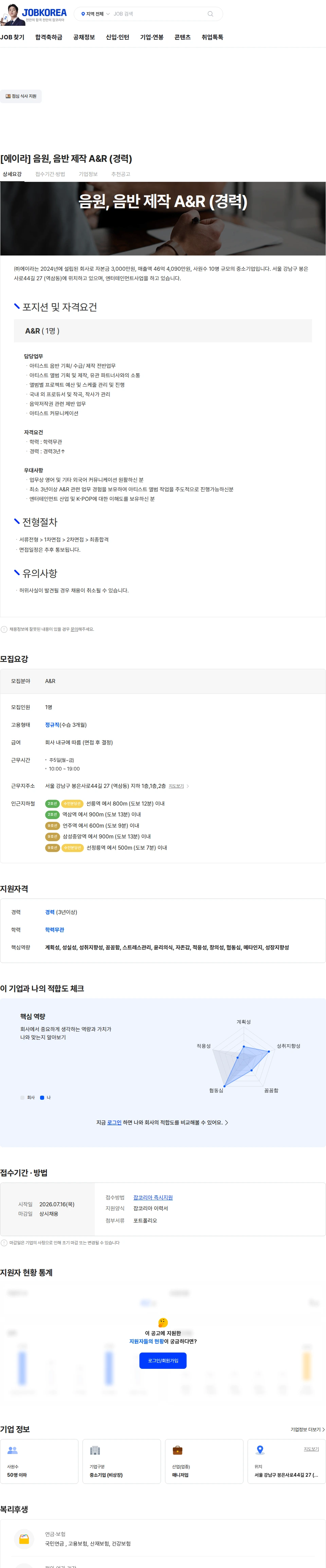Click the 9호선 badge for 선정릉역
Image resolution: width=326 pixels, height=1568 pixels.
(52, 847)
